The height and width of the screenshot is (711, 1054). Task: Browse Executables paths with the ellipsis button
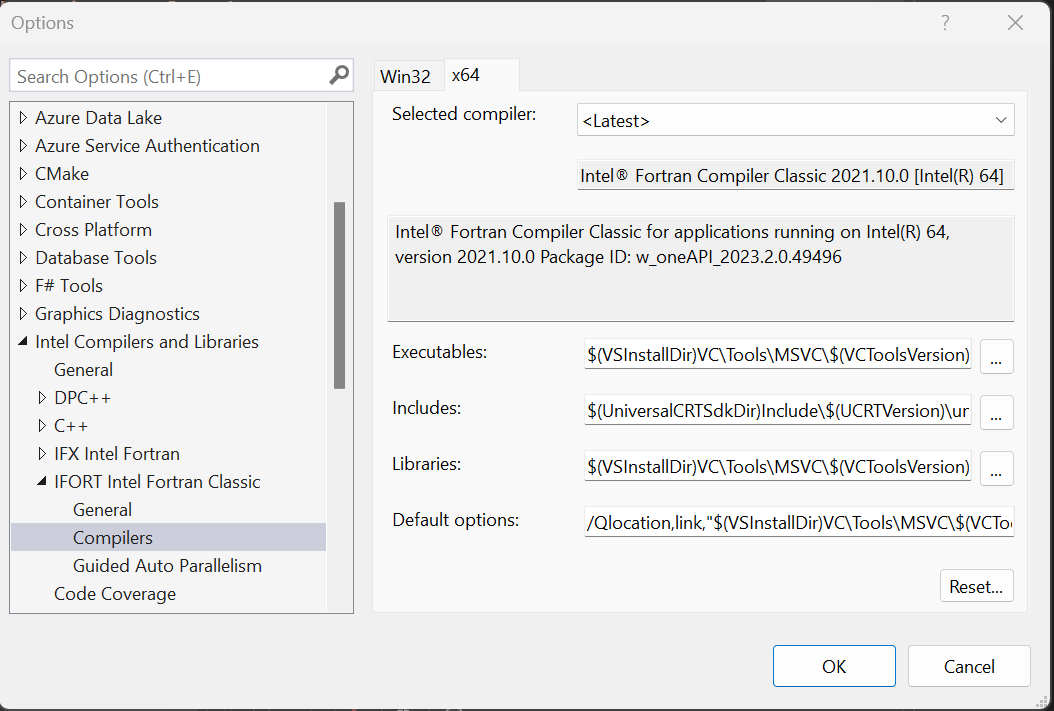click(997, 356)
